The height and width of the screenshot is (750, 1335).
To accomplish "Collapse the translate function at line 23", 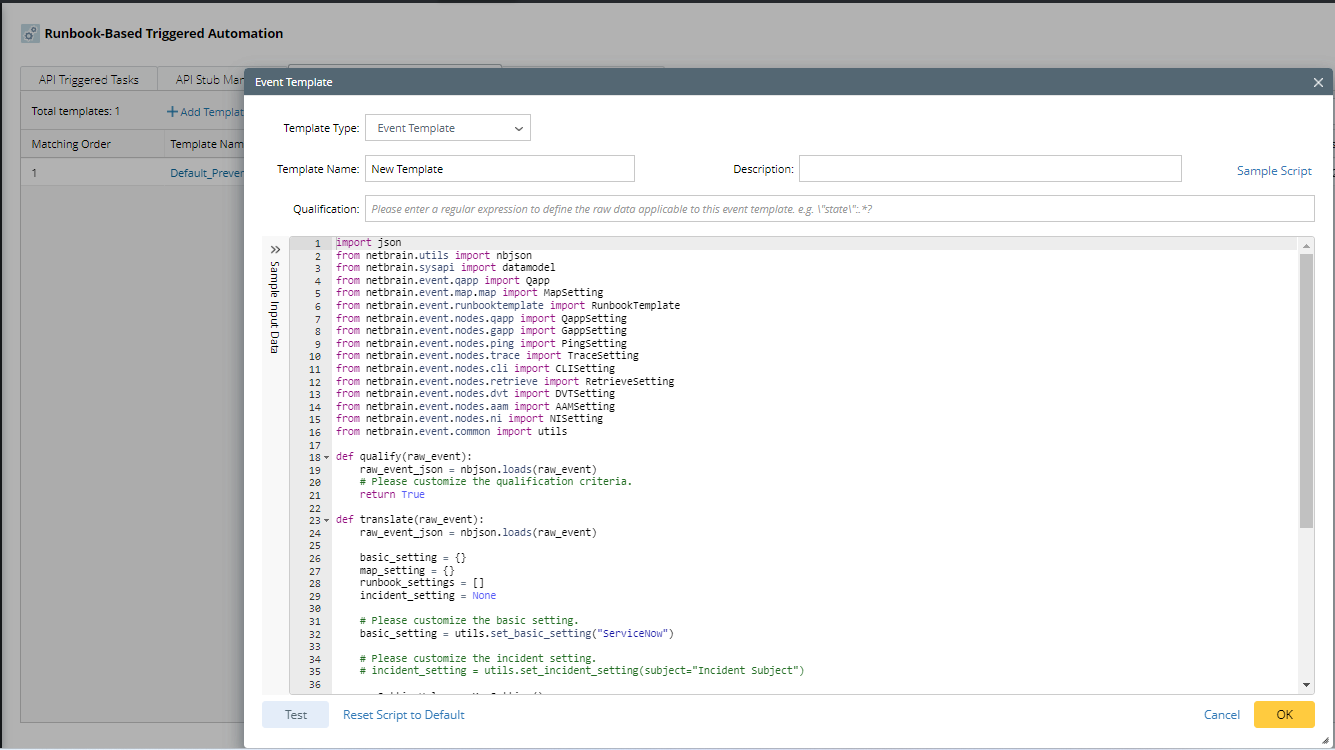I will (x=327, y=521).
